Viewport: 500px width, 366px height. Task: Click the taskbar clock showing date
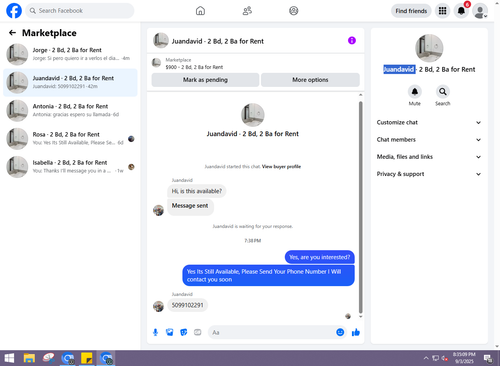[x=464, y=358]
